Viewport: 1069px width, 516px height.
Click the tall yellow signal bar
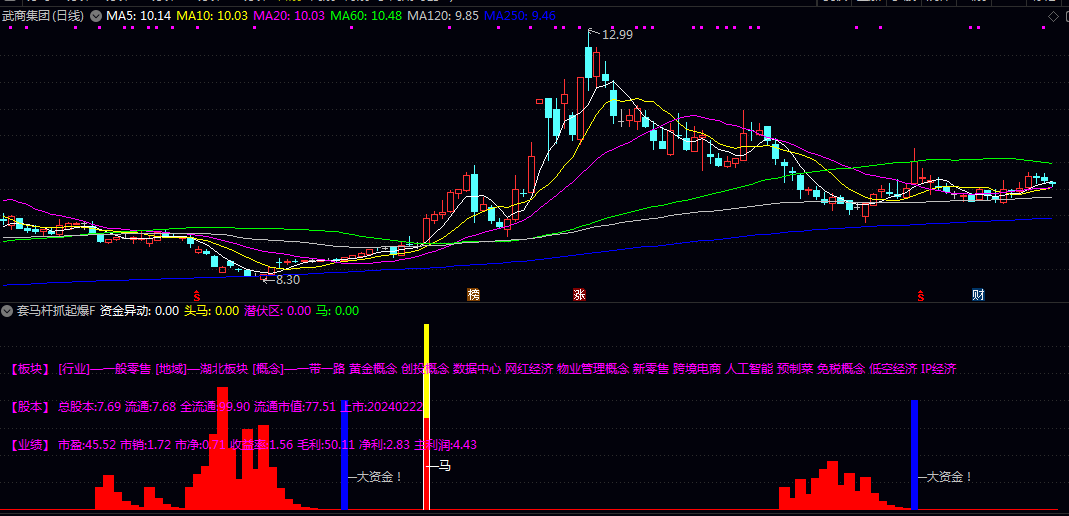point(427,371)
